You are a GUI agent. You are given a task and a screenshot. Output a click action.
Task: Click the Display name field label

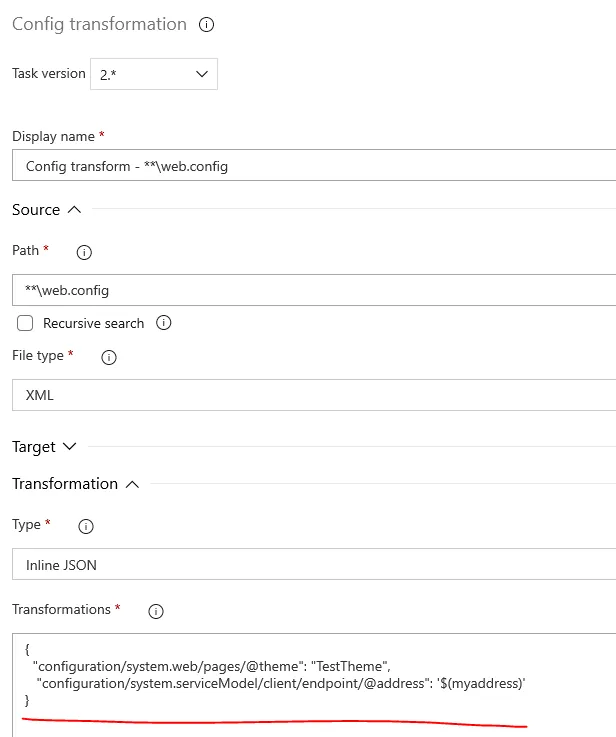(x=53, y=136)
